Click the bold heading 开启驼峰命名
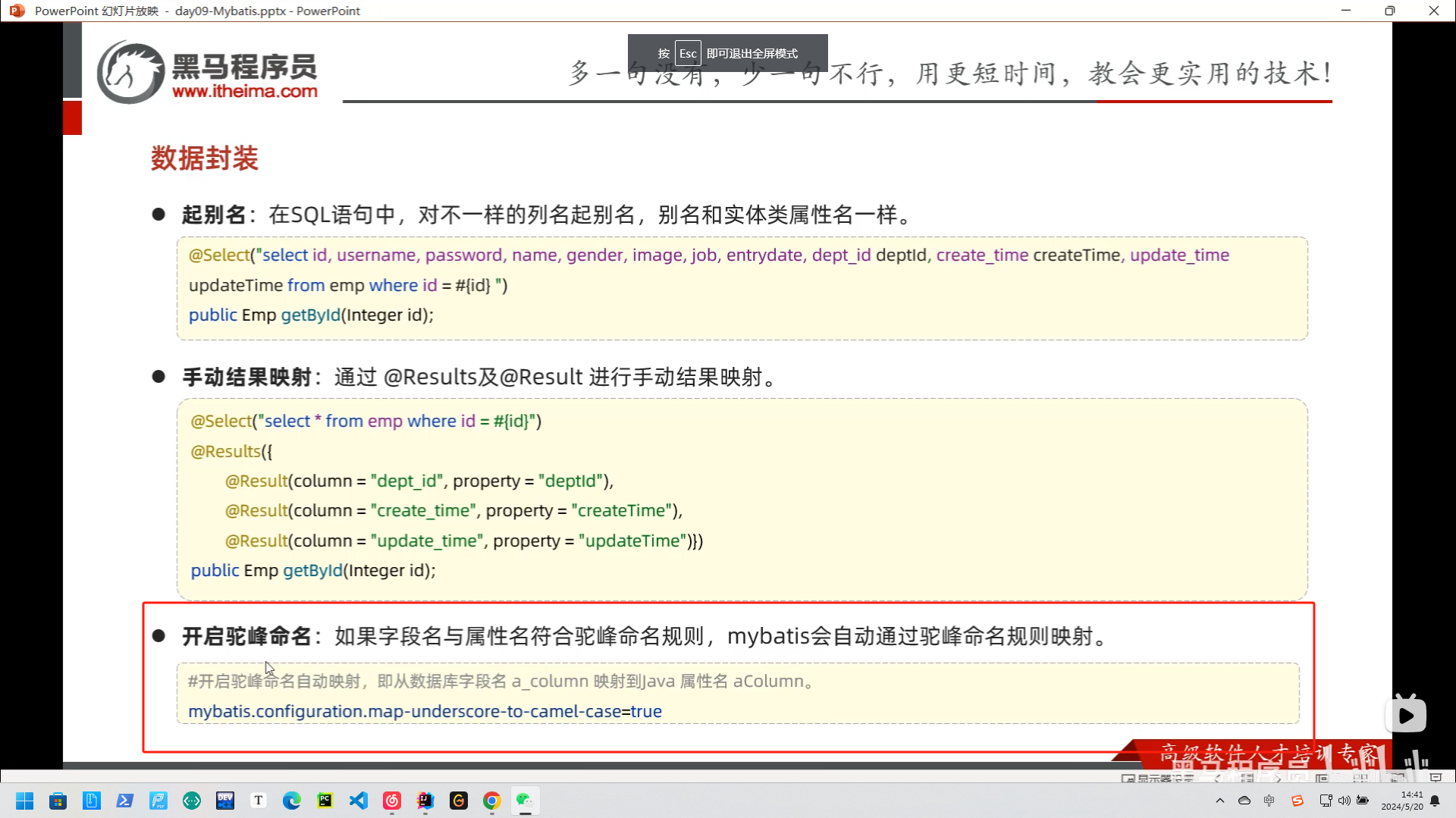Screen dimensions: 1456x818 247,636
